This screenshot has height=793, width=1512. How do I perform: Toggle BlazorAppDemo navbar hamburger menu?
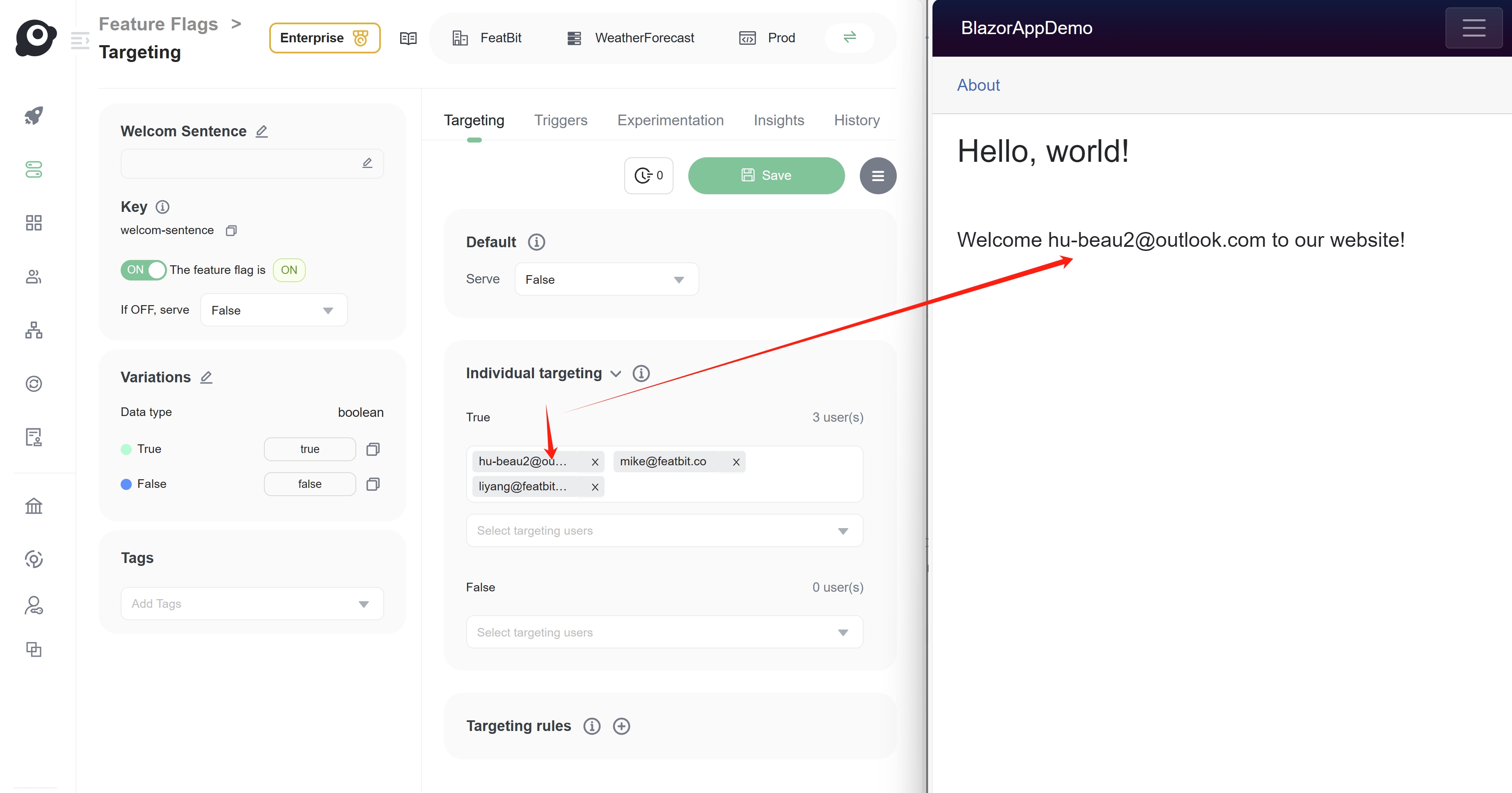[1474, 28]
